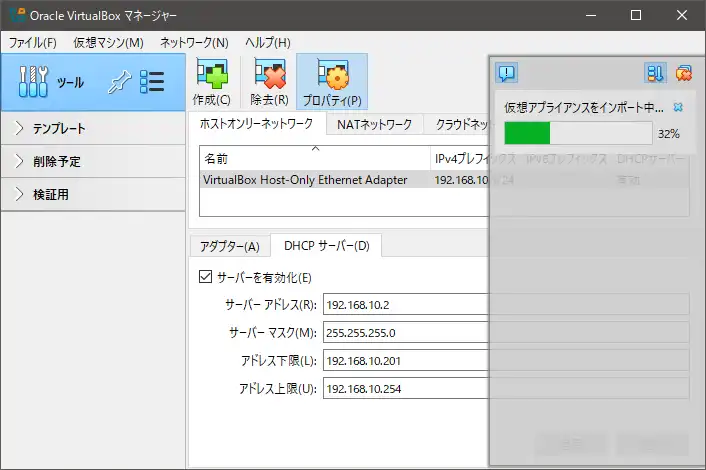Viewport: 706px width, 470px height.
Task: Expand the テンプレート group
Action: click(20, 128)
